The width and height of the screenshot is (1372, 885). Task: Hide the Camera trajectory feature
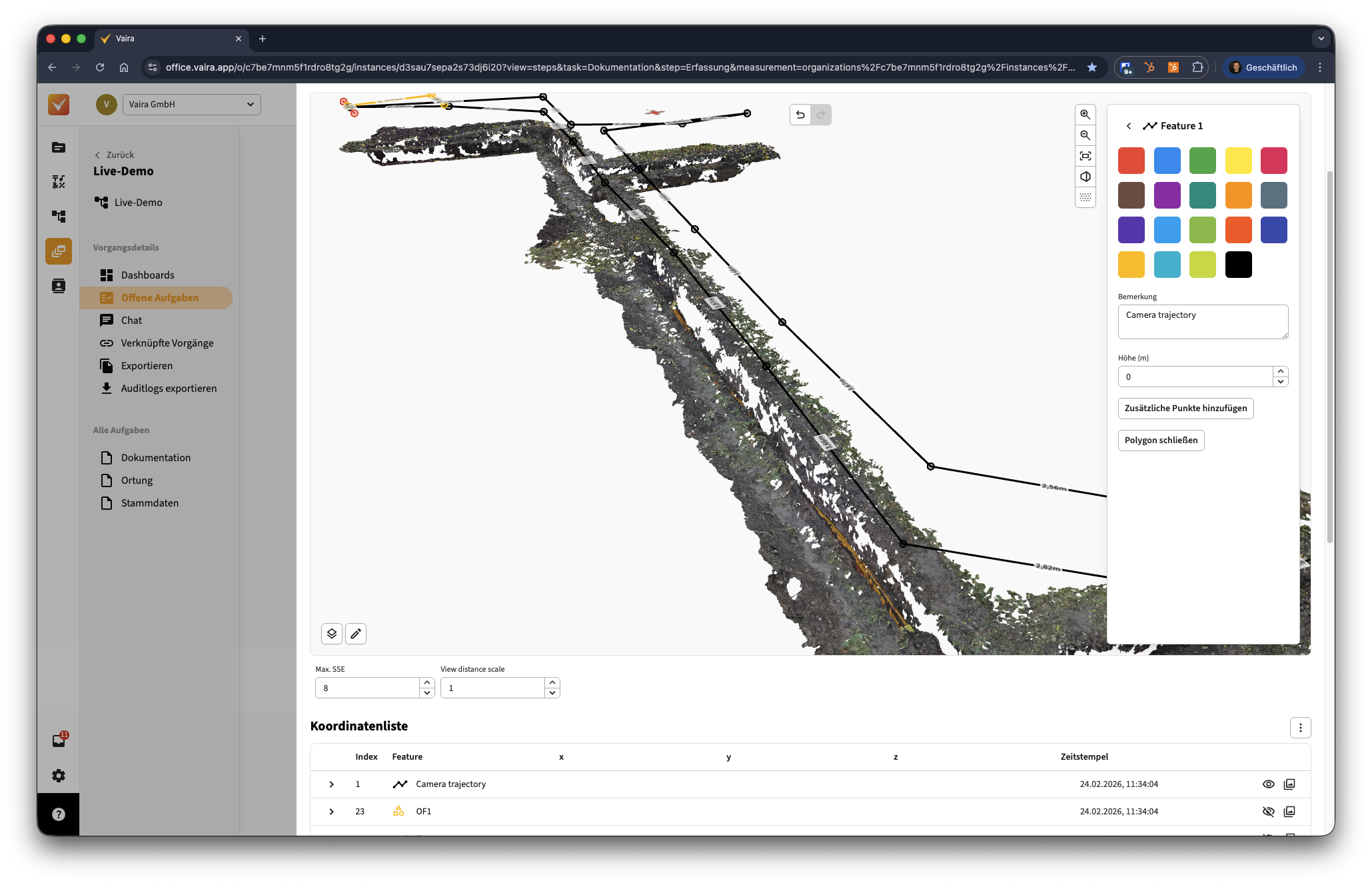tap(1268, 784)
